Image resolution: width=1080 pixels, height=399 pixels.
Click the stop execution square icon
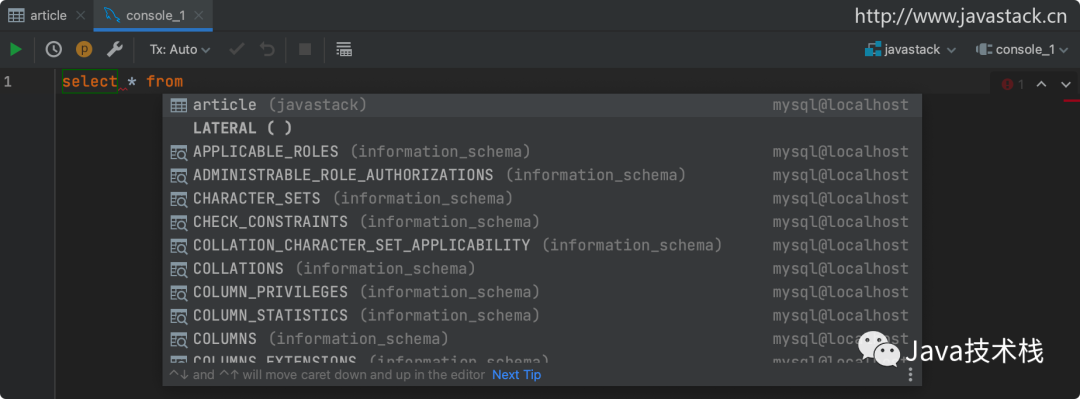pyautogui.click(x=304, y=49)
